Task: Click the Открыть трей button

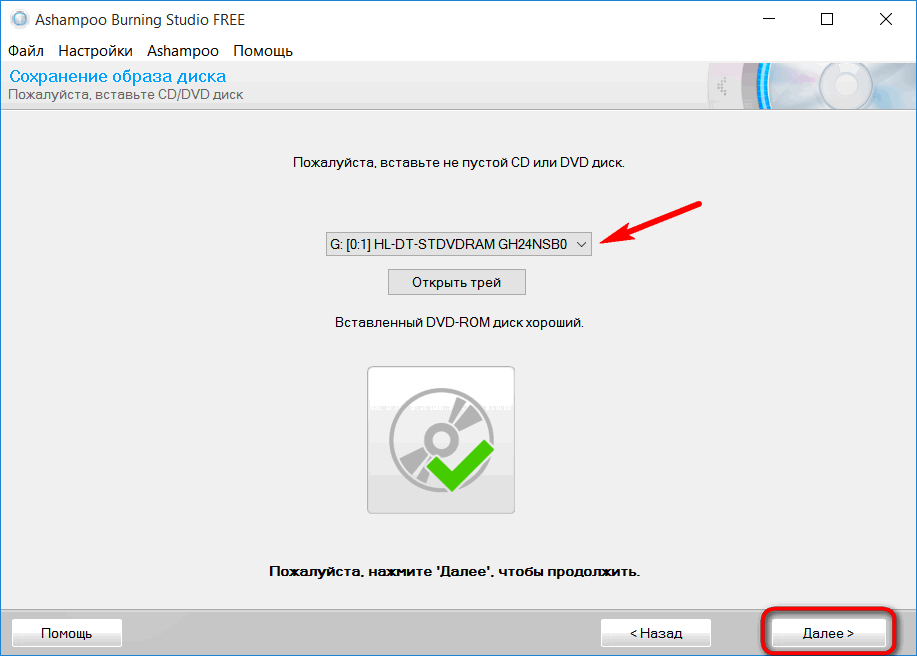Action: point(457,282)
